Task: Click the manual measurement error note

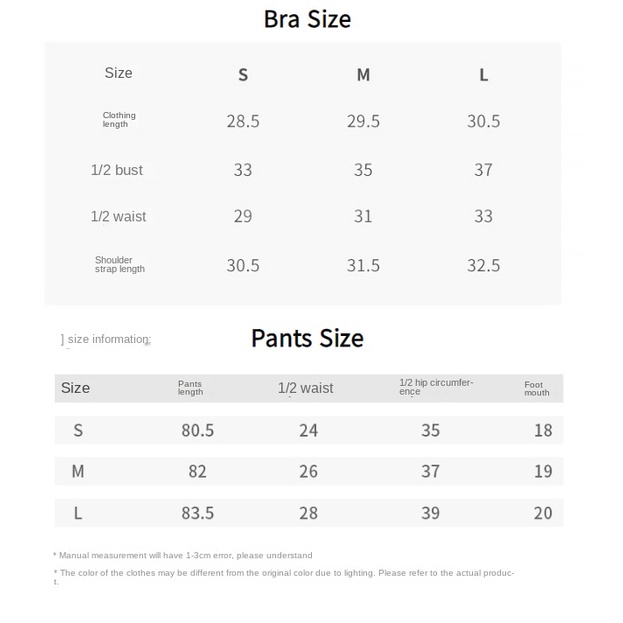Action: [185, 555]
